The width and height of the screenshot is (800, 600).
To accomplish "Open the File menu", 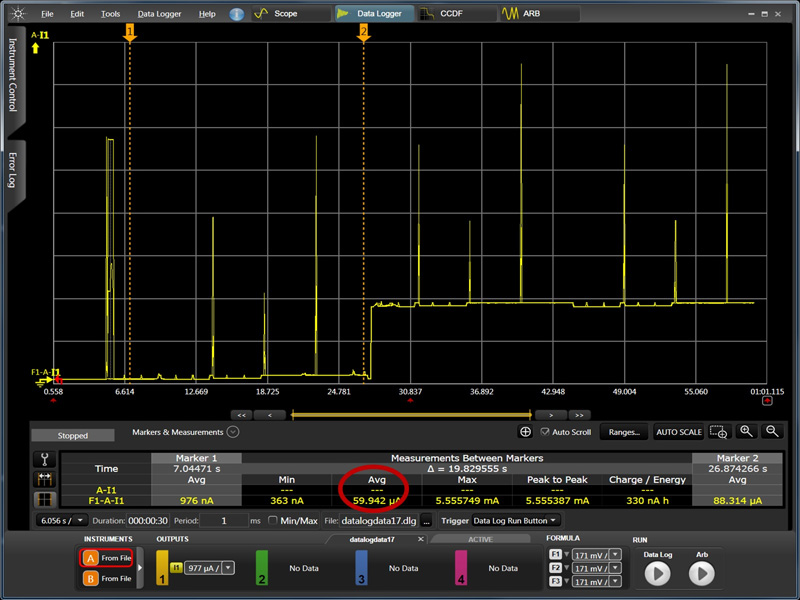I will (47, 14).
